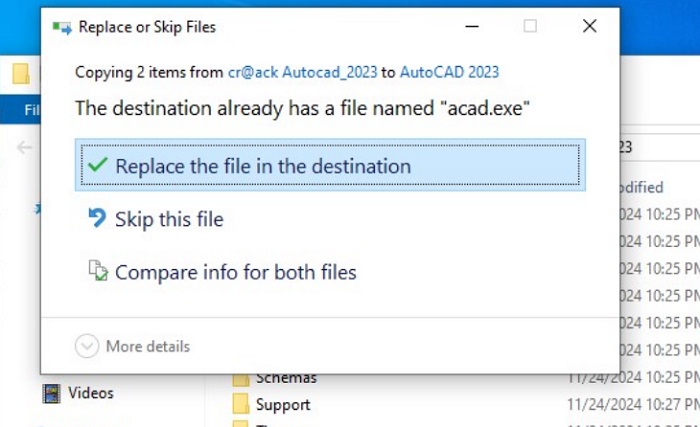Click the yellow folder icon in Explorer title bar
Image resolution: width=700 pixels, height=427 pixels.
pyautogui.click(x=21, y=74)
